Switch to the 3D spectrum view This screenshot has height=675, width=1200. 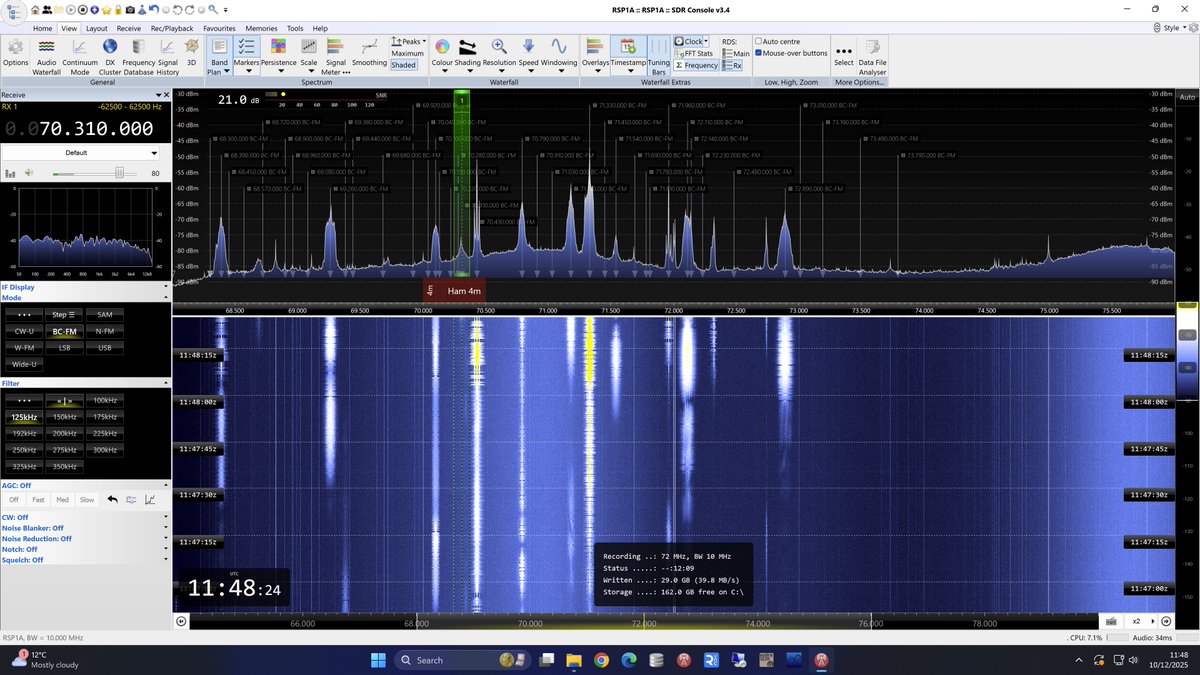tap(192, 53)
